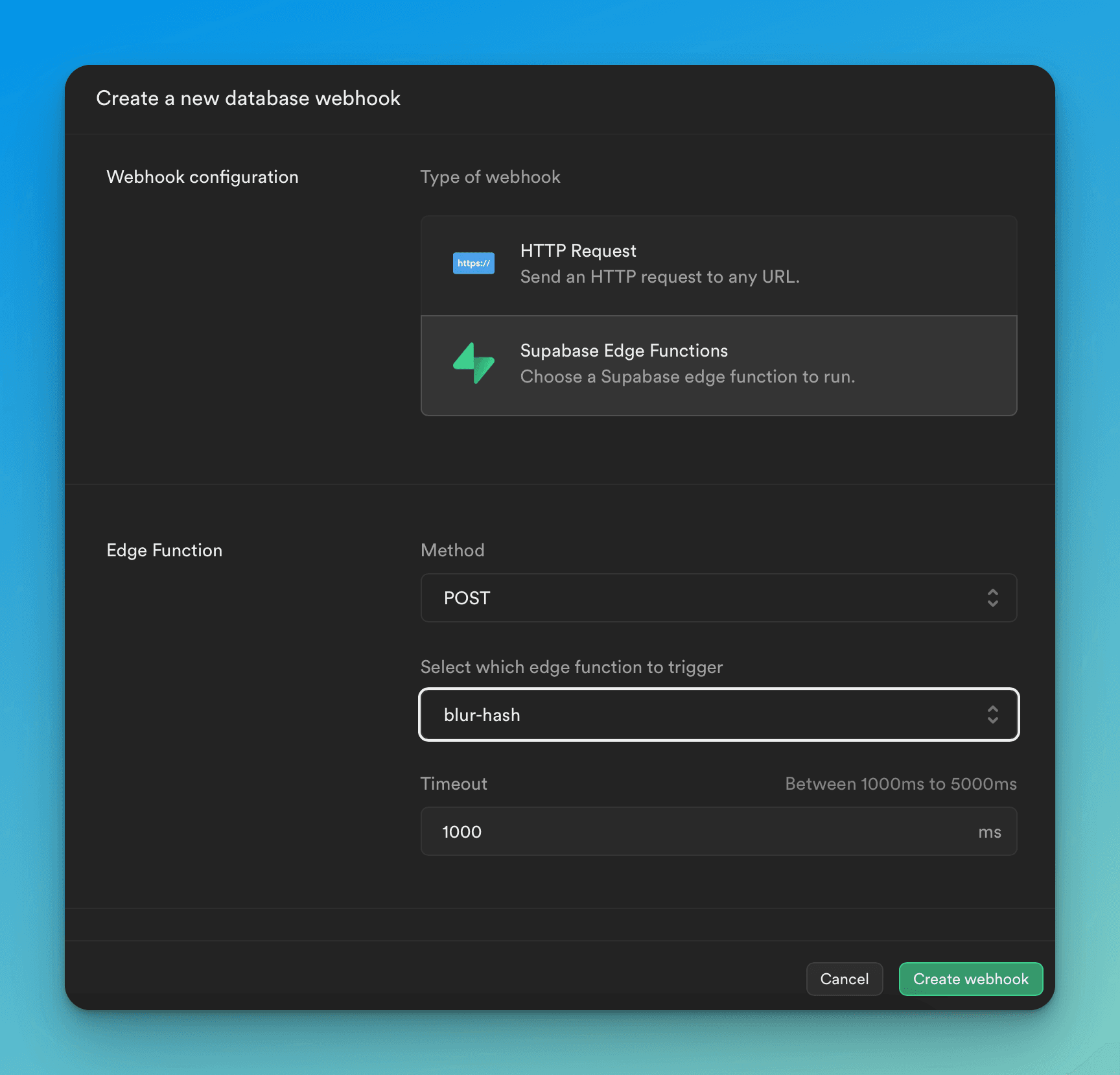Screen dimensions: 1120x1075
Task: Click the Create webhook button
Action: (970, 979)
